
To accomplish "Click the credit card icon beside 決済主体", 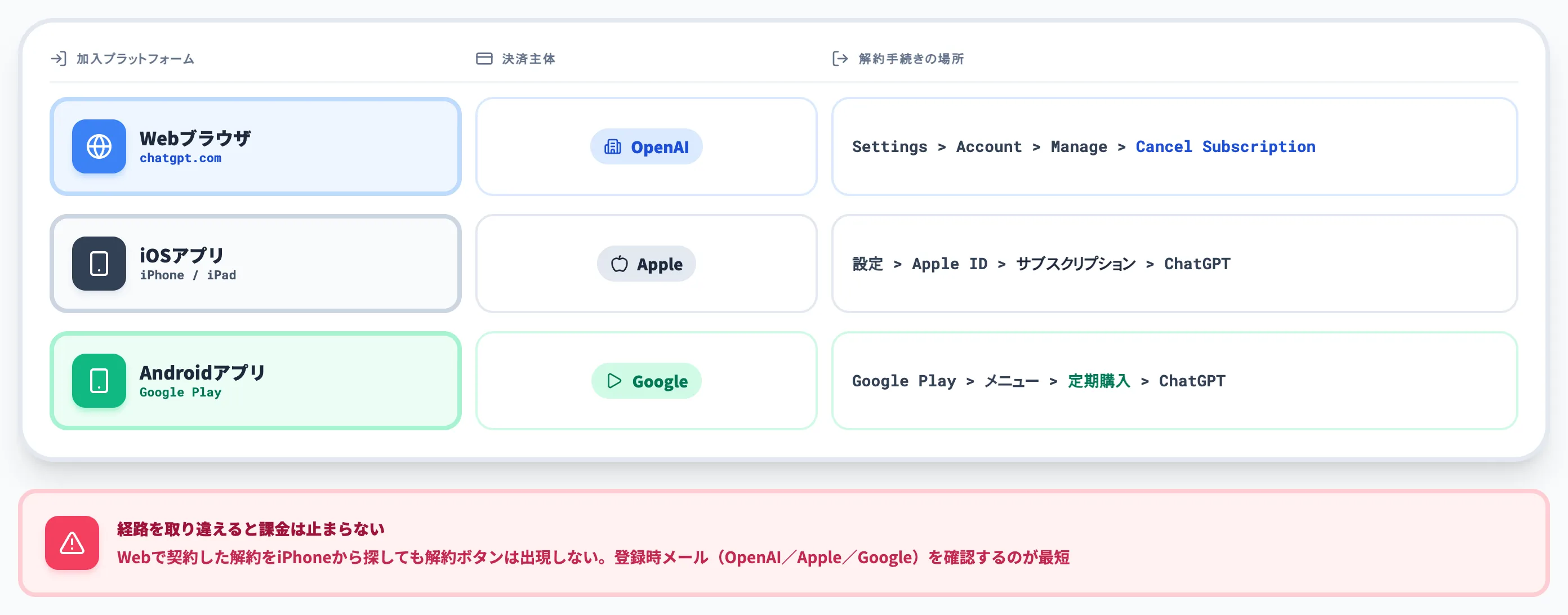I will (x=484, y=59).
